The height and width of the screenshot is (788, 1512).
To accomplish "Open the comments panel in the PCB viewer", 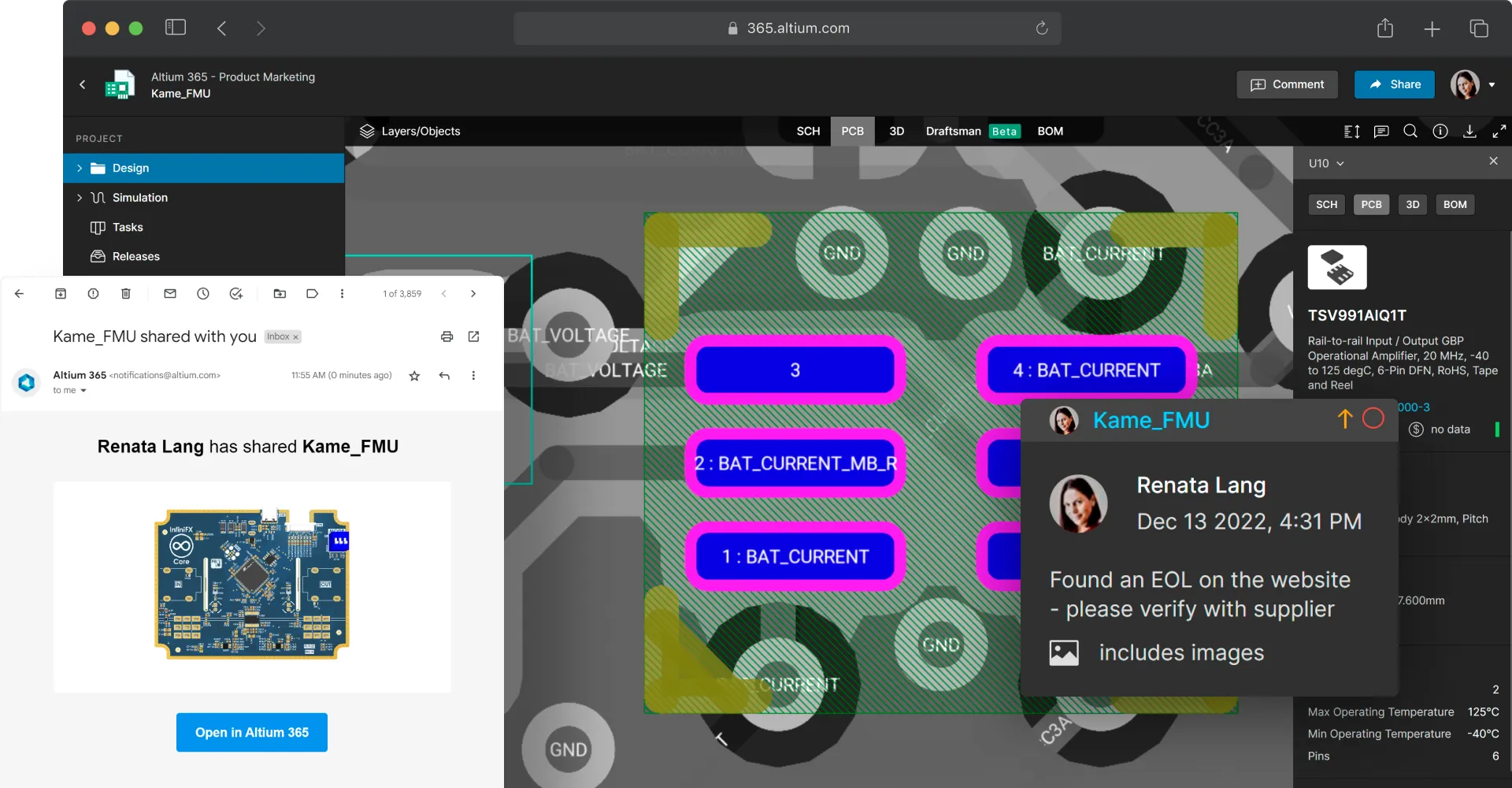I will 1380,131.
